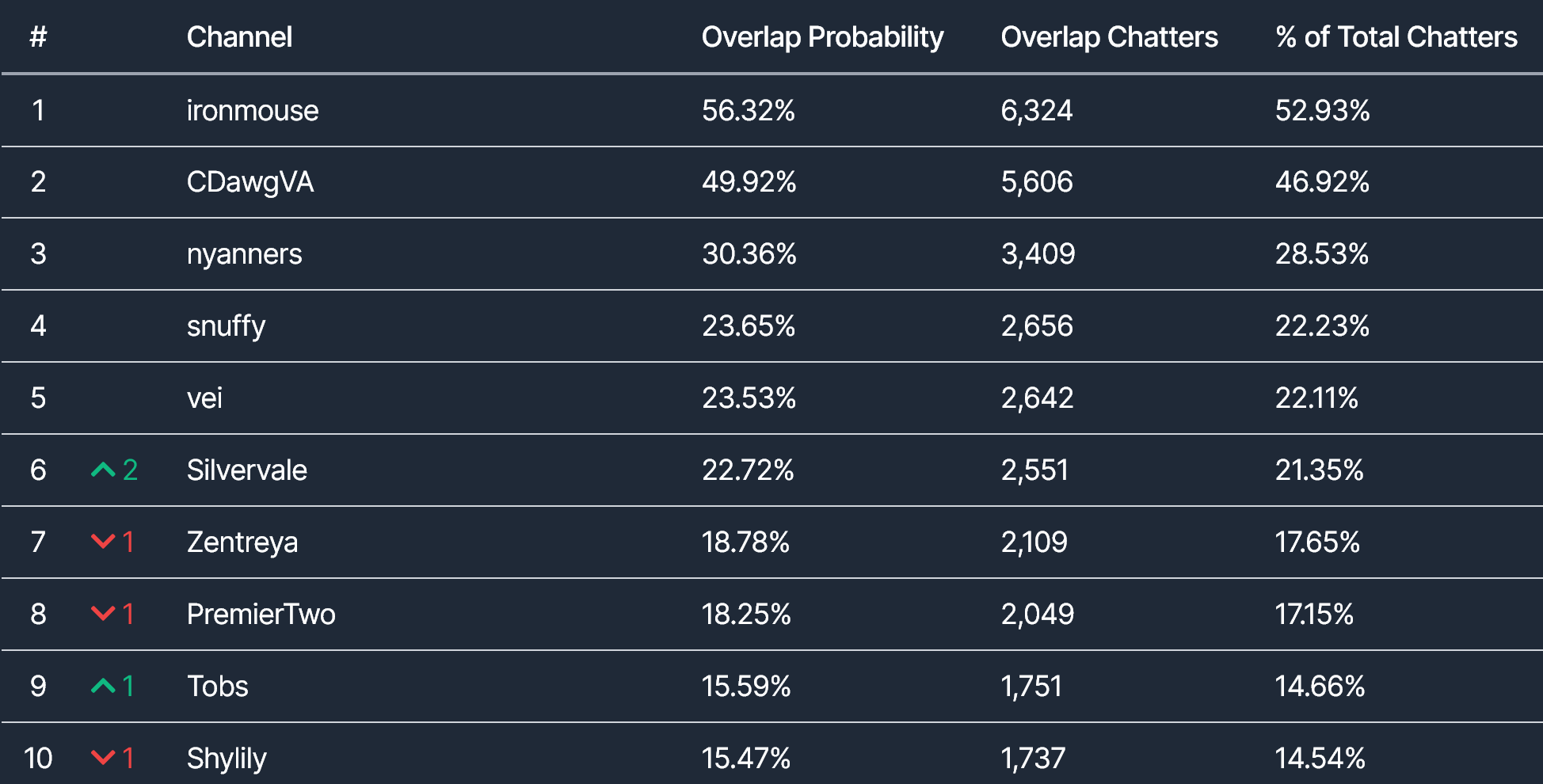The width and height of the screenshot is (1543, 784).
Task: Select the nyanners channel name
Action: pyautogui.click(x=244, y=254)
